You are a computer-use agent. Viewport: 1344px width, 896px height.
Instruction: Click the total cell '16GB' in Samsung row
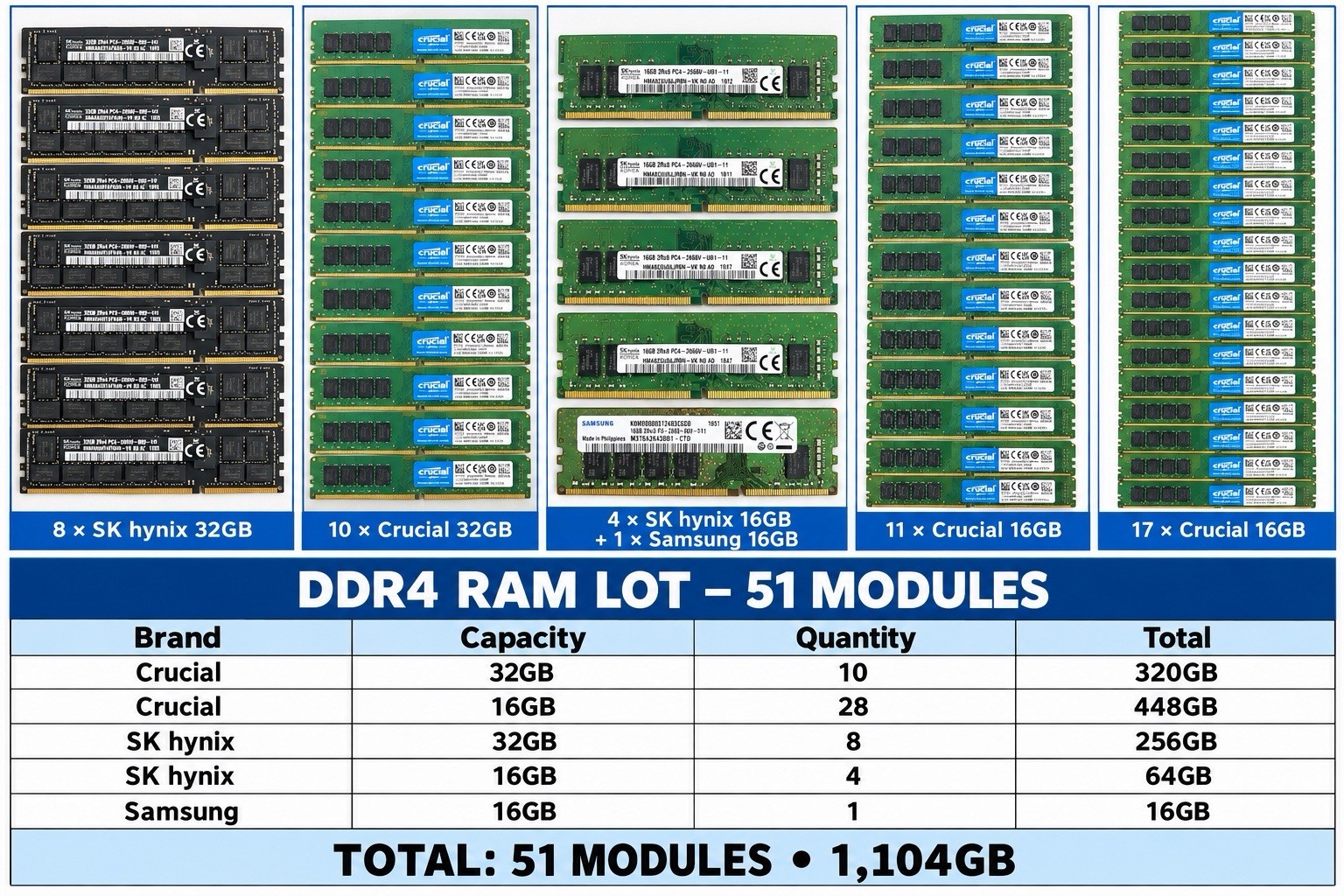(x=1176, y=811)
